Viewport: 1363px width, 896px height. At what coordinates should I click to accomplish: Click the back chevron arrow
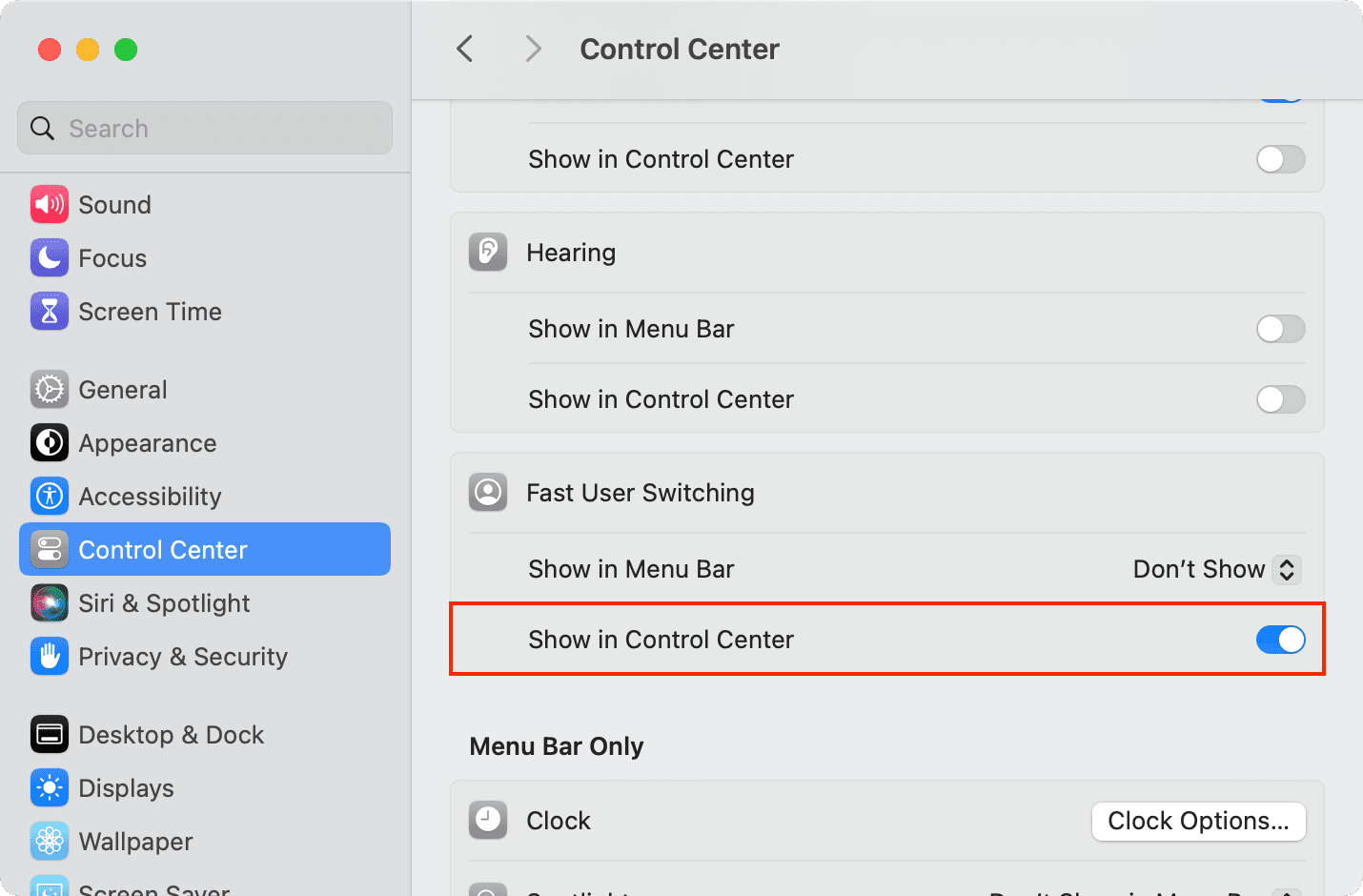pos(464,49)
